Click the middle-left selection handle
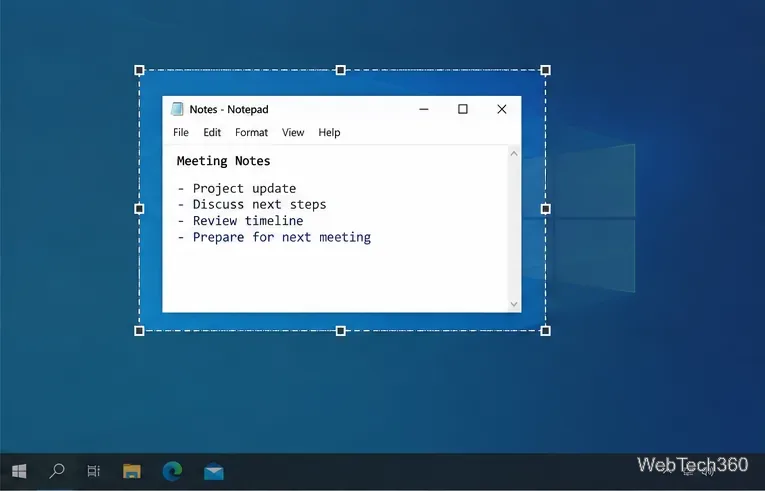765x491 pixels. pos(139,209)
